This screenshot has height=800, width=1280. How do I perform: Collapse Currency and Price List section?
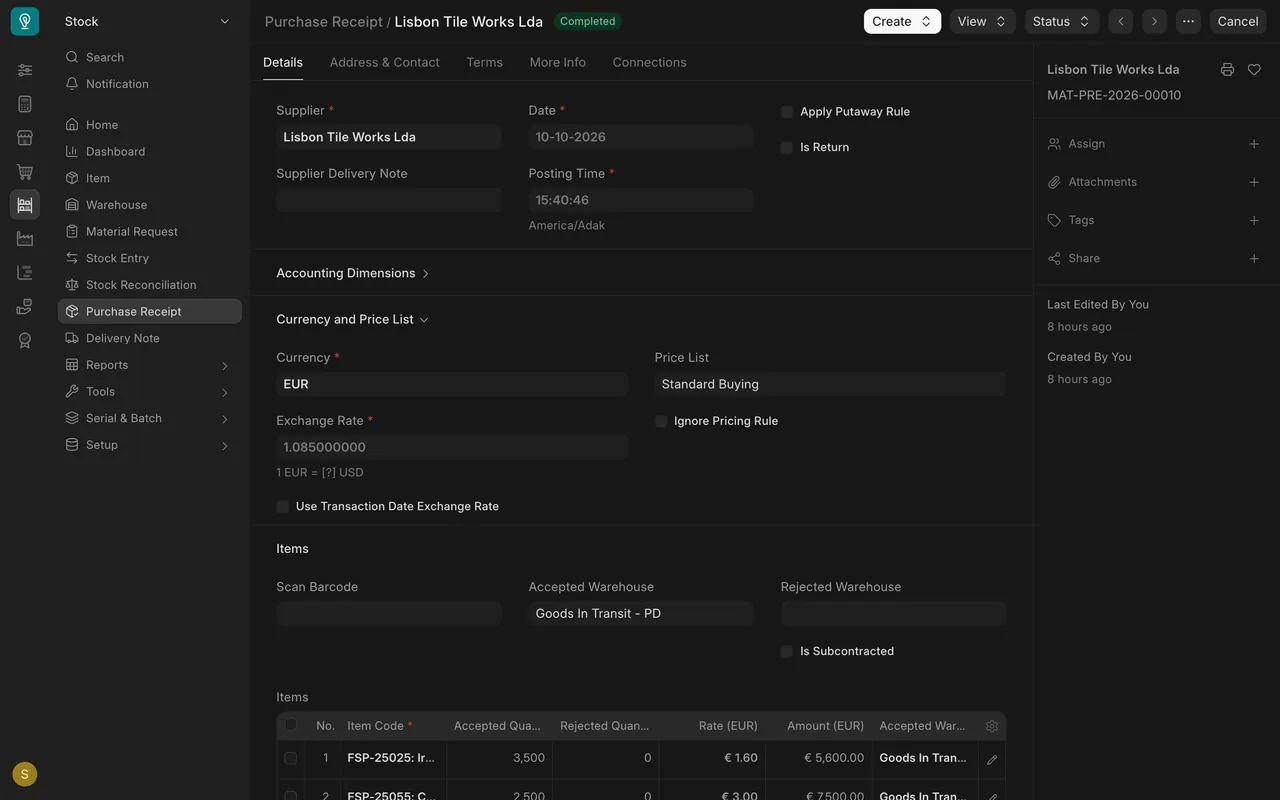(353, 319)
